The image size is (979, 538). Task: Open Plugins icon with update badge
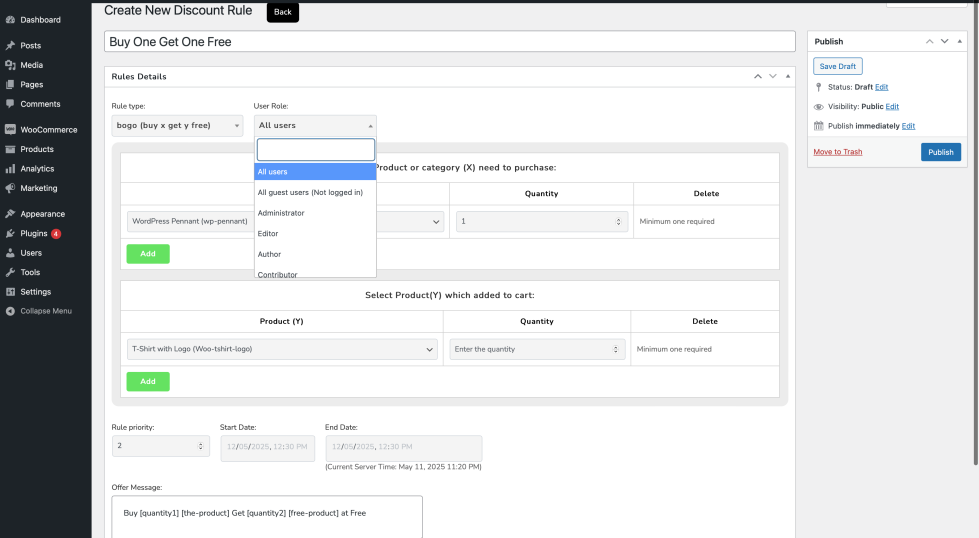point(10,234)
